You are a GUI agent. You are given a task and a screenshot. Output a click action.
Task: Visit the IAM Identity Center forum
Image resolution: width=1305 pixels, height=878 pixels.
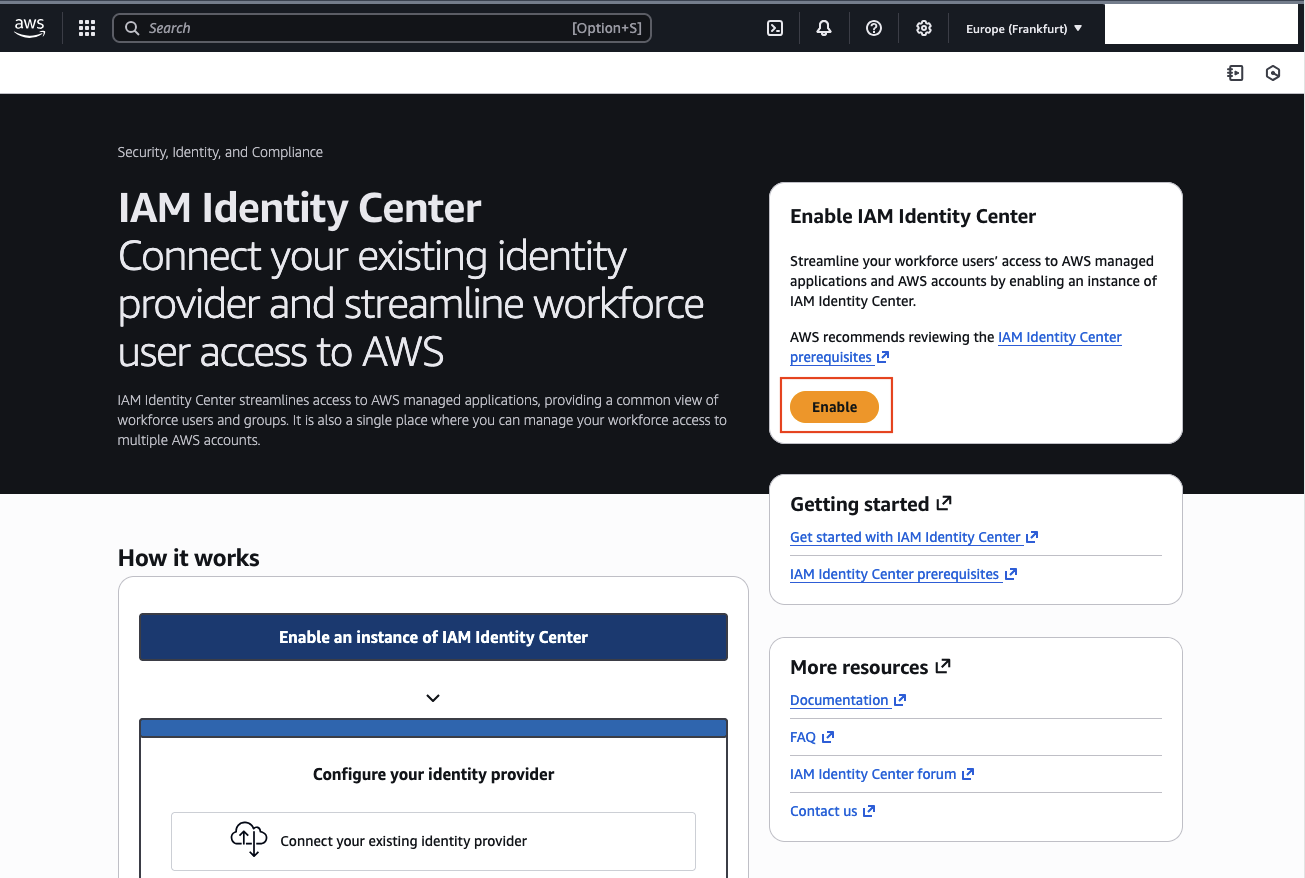[x=873, y=773]
